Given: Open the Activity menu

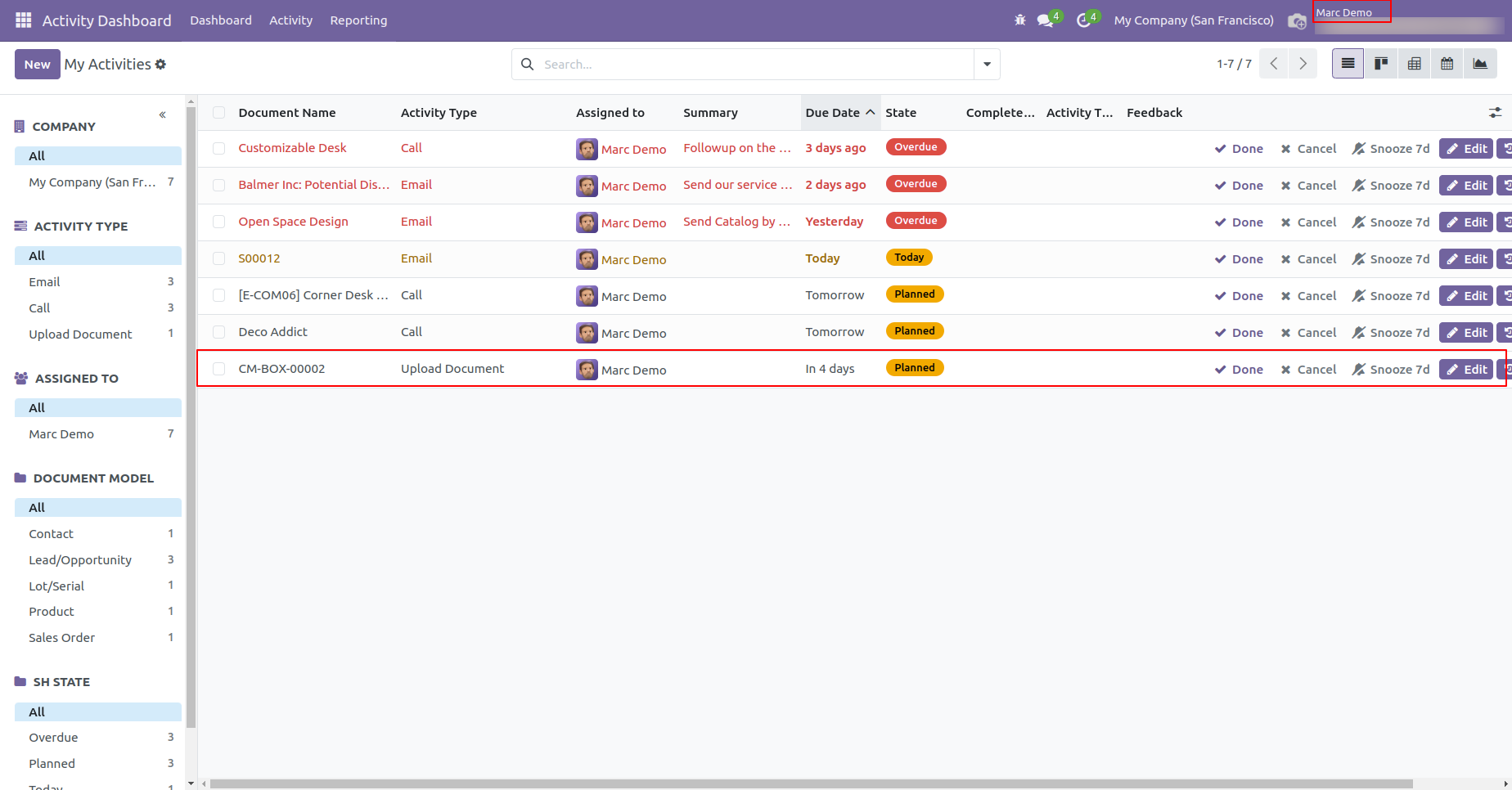Looking at the screenshot, I should [x=290, y=20].
